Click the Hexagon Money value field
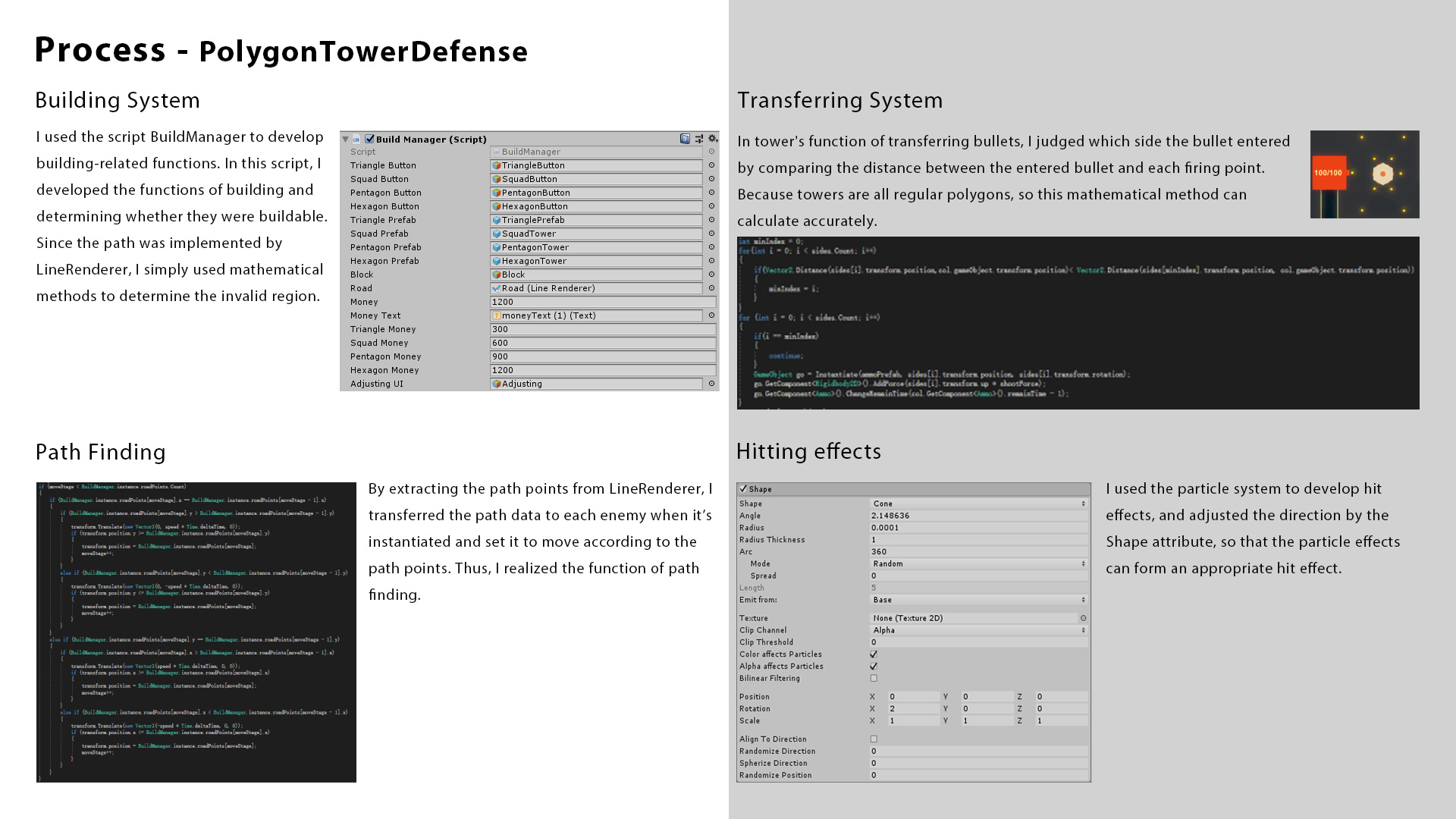 [603, 370]
